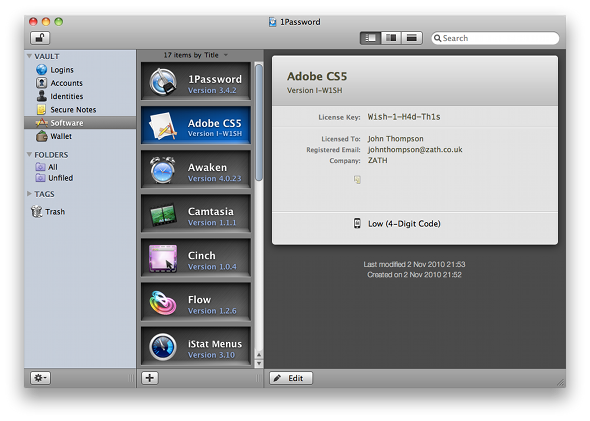Click the window resize grip corner
This screenshot has height=421, width=590.
tap(561, 383)
